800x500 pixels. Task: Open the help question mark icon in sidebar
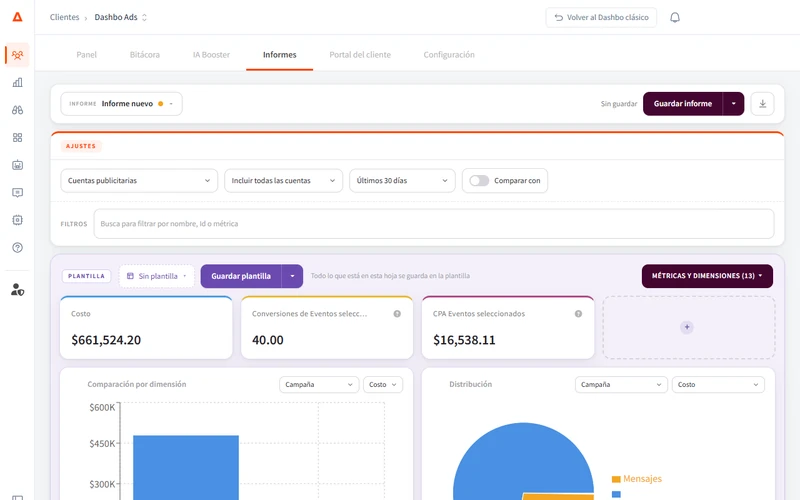coord(17,247)
